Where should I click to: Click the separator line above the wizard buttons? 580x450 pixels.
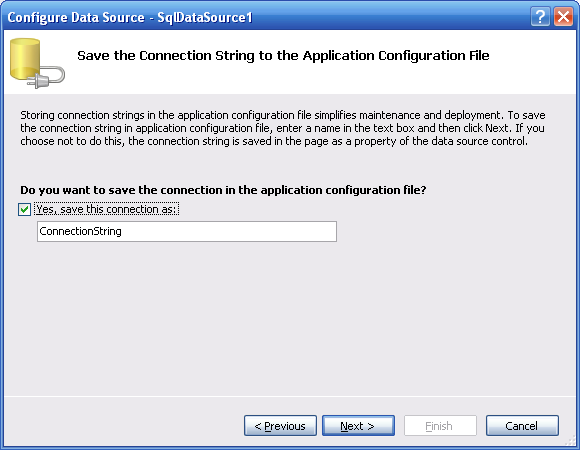coord(290,396)
